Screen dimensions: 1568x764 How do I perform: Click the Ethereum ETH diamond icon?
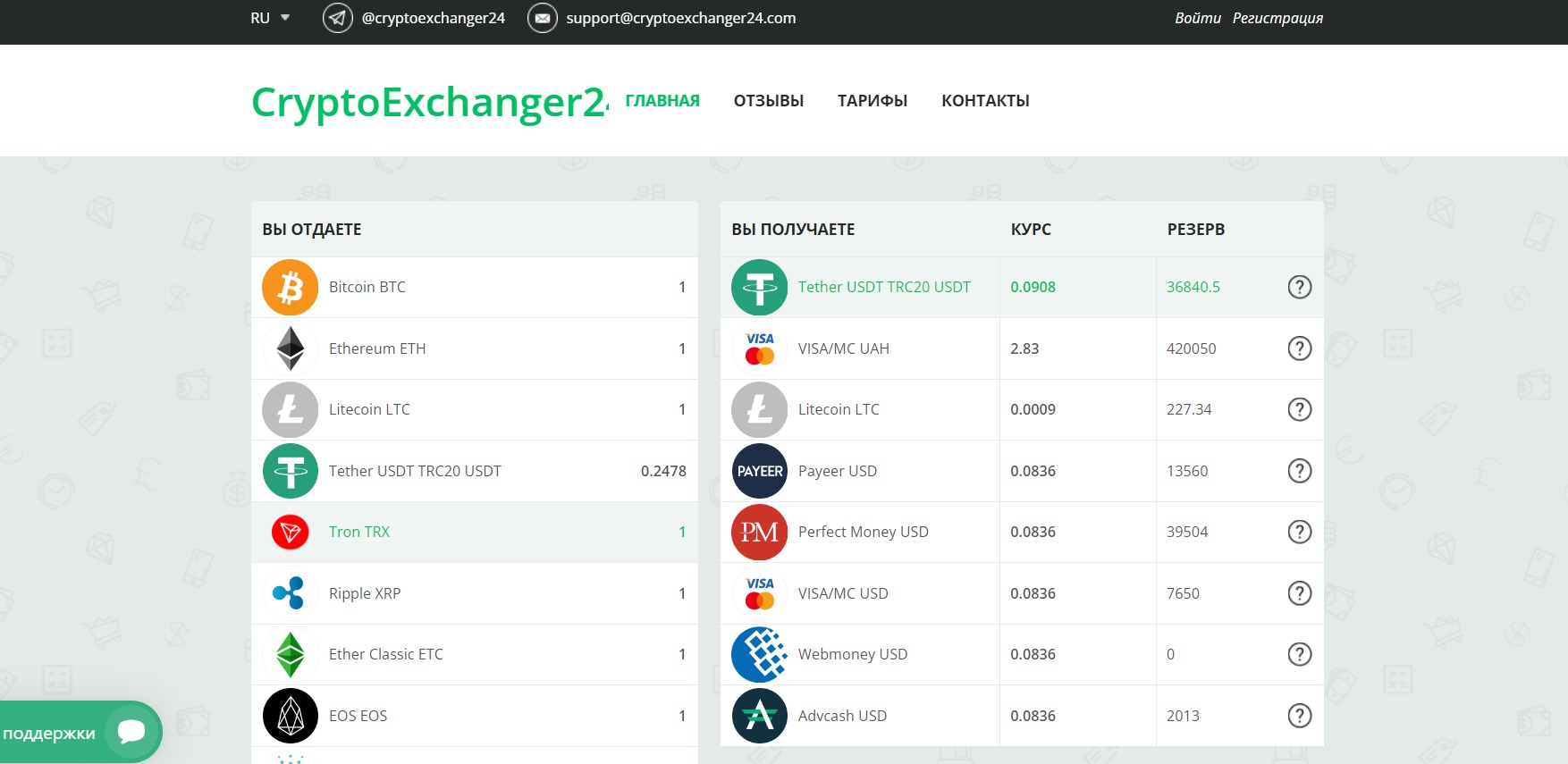pos(291,348)
